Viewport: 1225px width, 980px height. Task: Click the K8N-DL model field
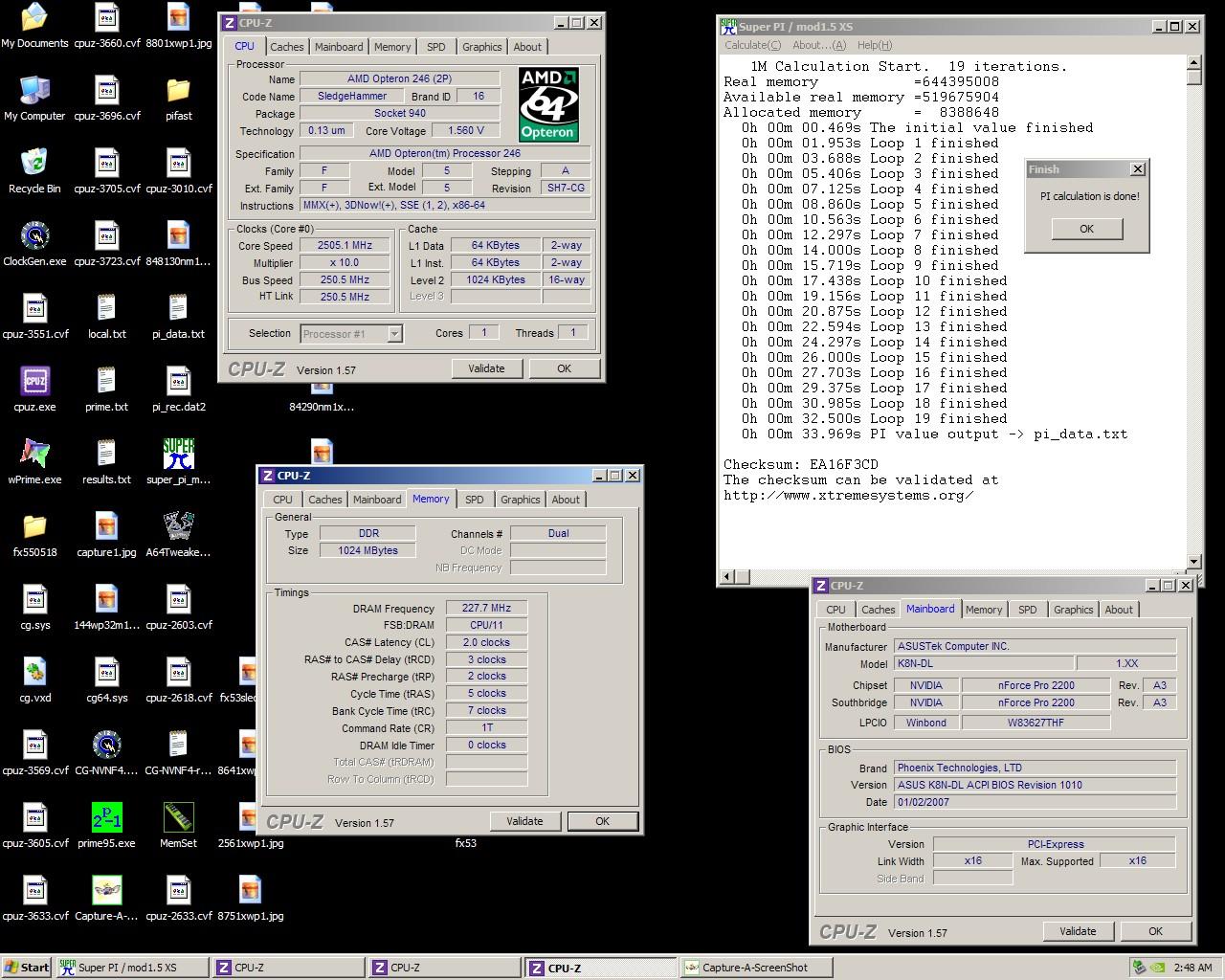click(983, 663)
